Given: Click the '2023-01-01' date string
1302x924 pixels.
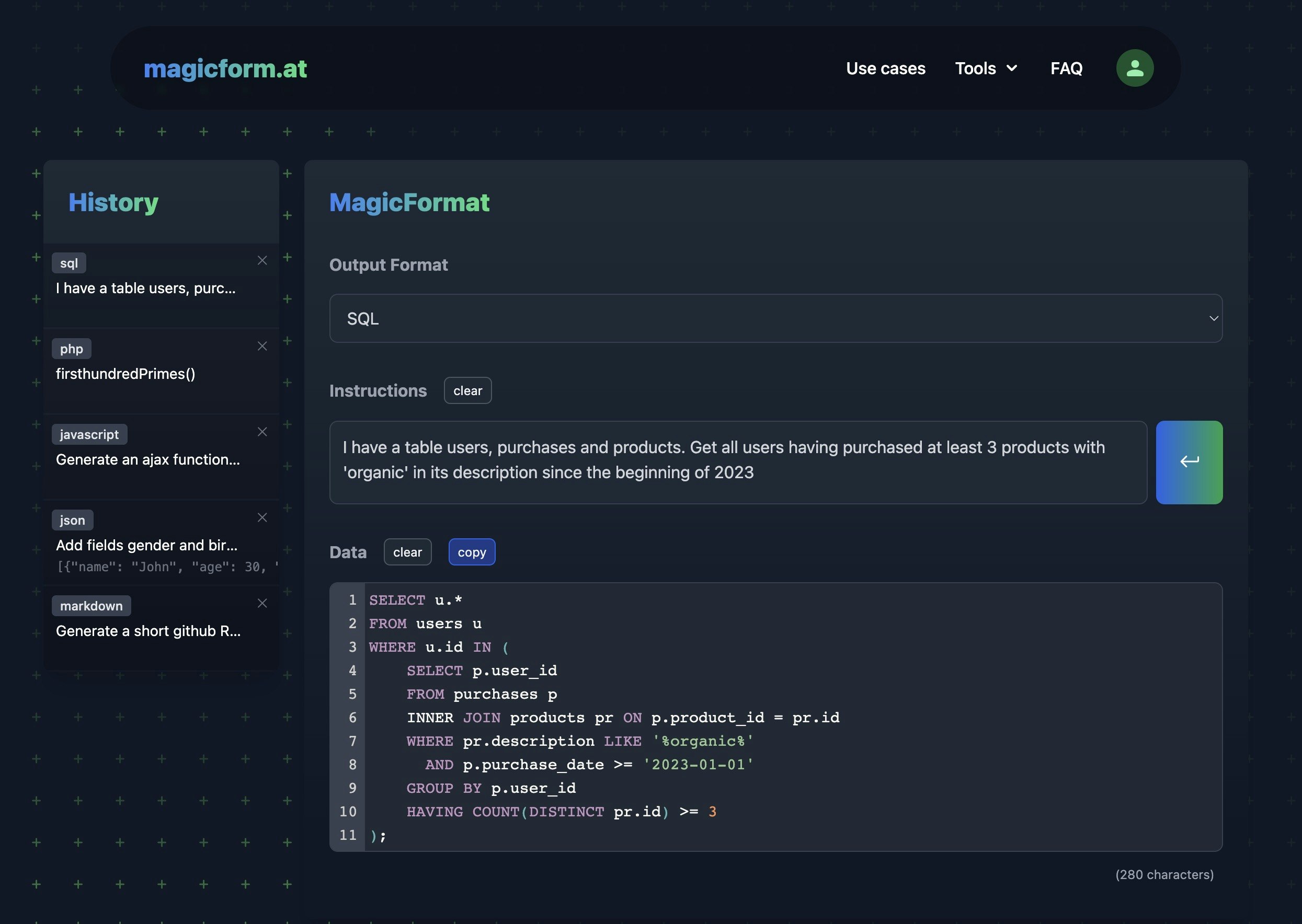Looking at the screenshot, I should coord(699,765).
